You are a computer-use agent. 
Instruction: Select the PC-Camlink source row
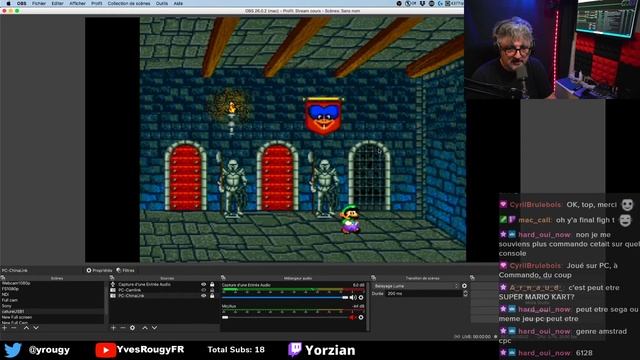[163, 290]
